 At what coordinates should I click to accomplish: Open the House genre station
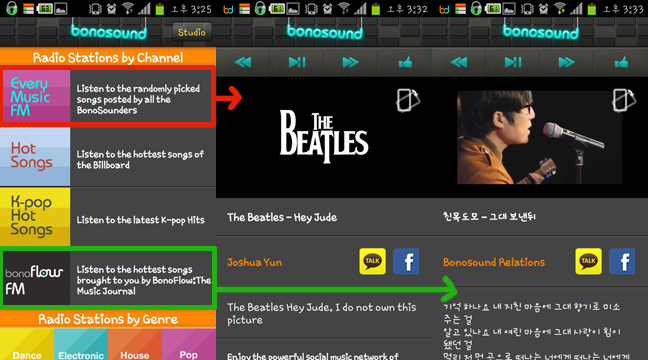coord(135,345)
